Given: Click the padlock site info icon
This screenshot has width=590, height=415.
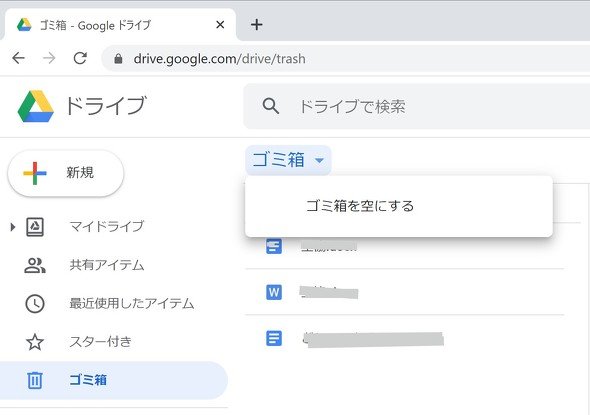Looking at the screenshot, I should pos(118,59).
